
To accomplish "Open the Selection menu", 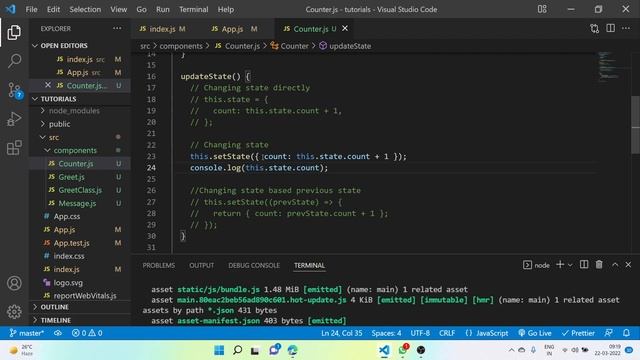I will [85, 9].
